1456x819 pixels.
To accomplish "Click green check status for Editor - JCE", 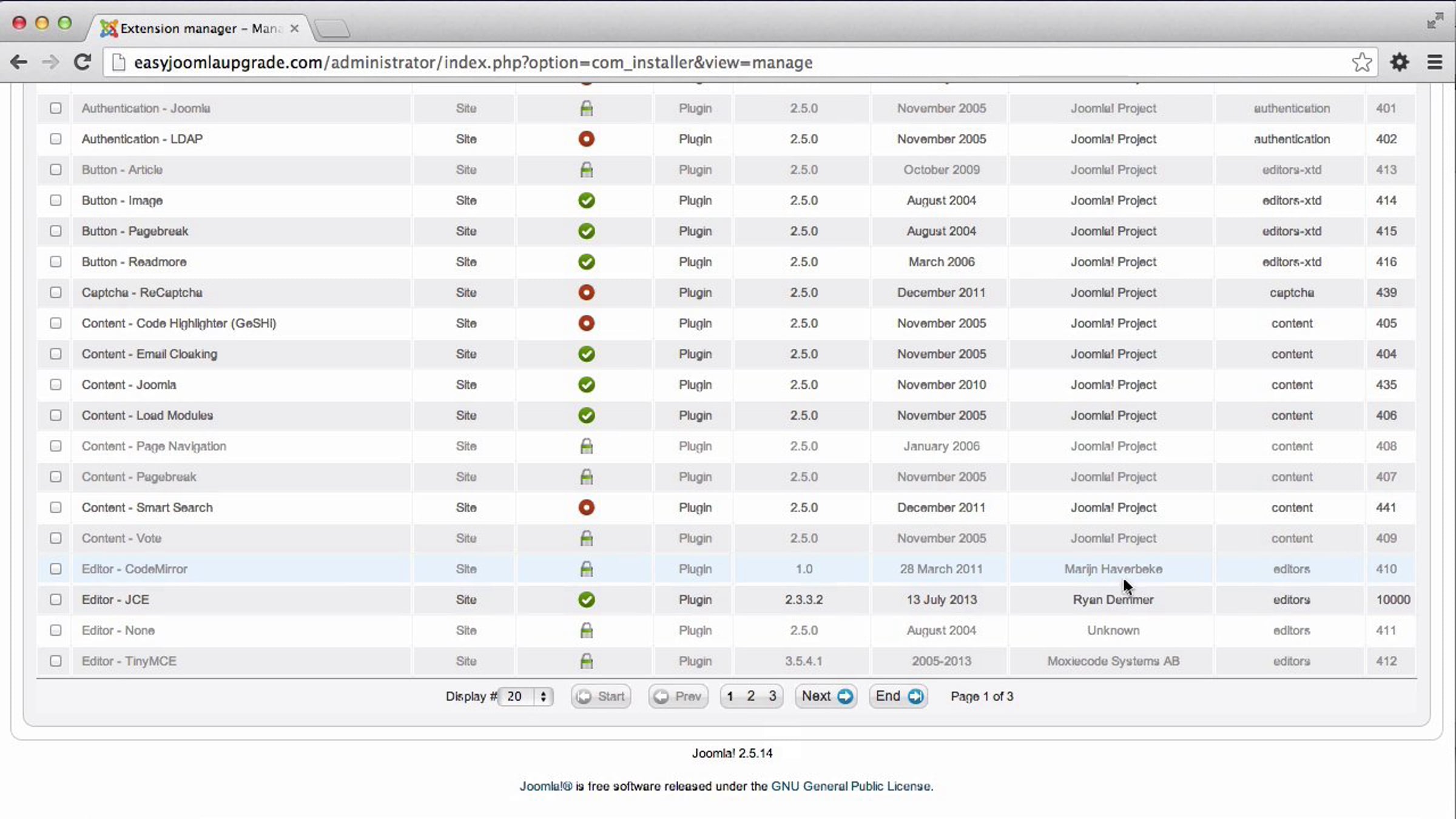I will tap(586, 599).
